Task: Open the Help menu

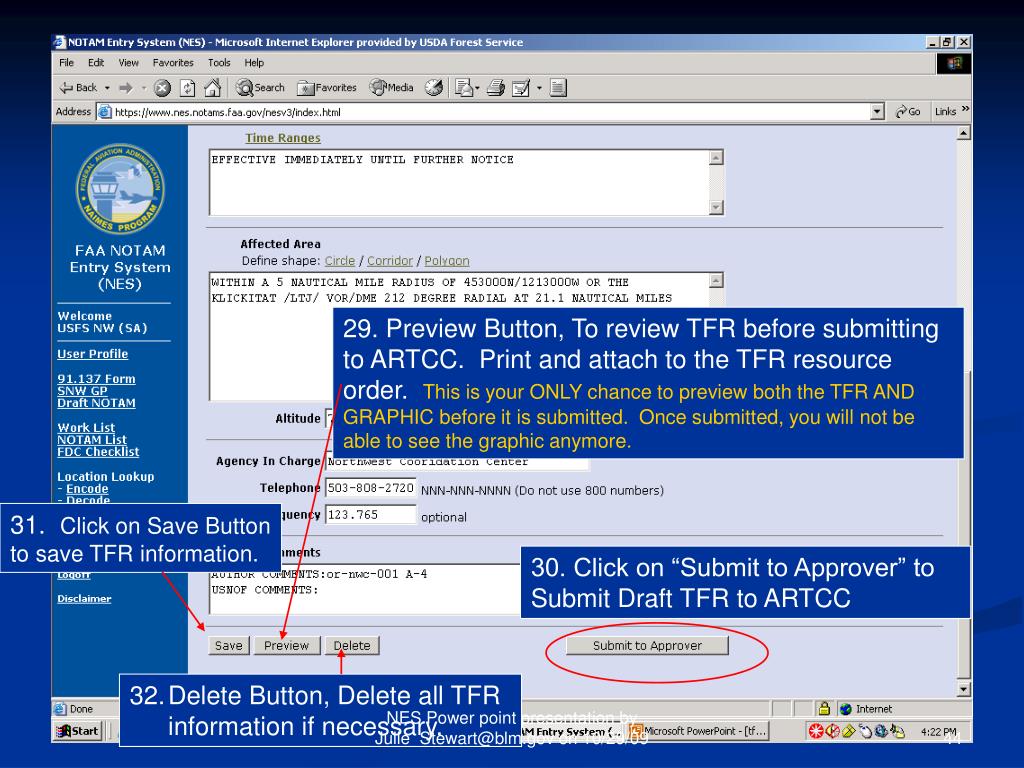Action: tap(254, 63)
